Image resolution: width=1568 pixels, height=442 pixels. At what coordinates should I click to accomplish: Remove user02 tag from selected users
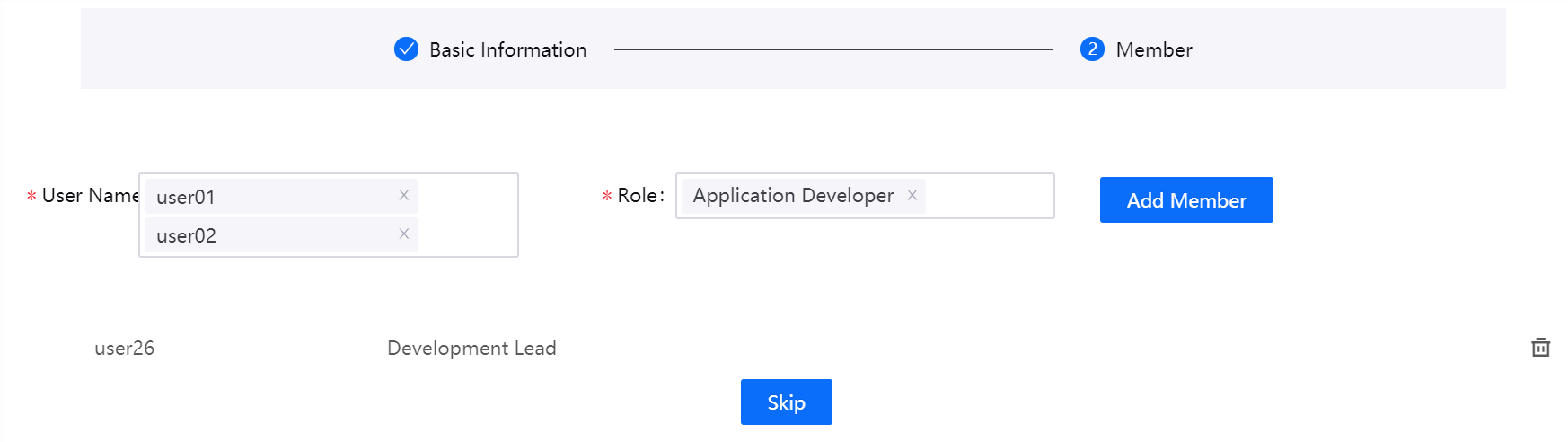point(404,234)
